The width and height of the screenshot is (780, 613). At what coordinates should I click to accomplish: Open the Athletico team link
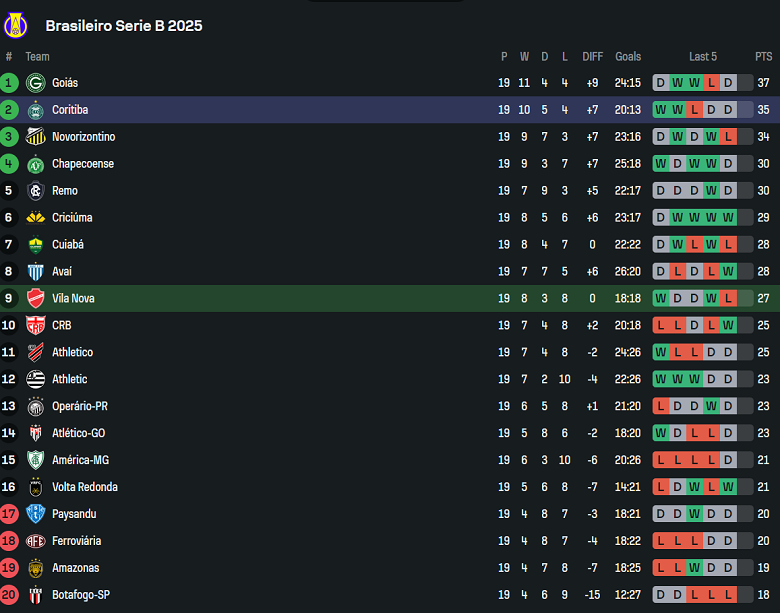(x=72, y=352)
